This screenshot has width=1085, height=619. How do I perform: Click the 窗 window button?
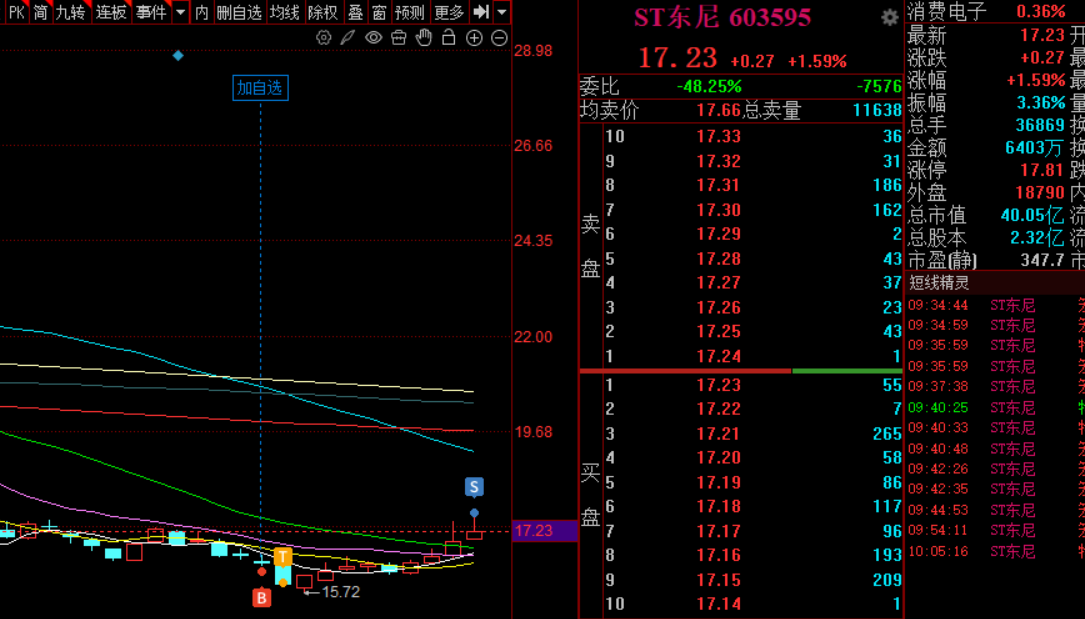tap(379, 12)
